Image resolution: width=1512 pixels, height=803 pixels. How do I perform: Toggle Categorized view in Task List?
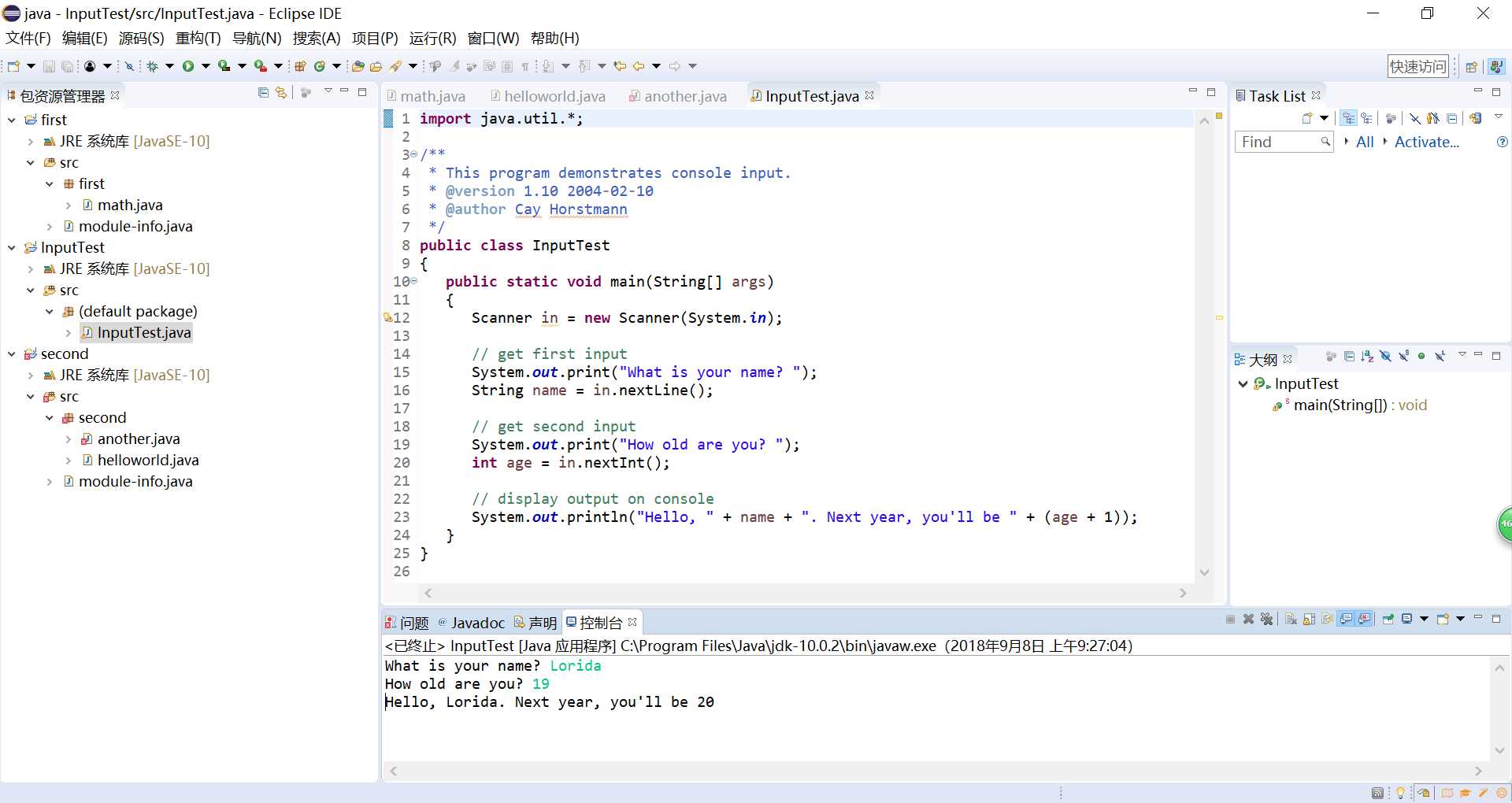click(1349, 118)
